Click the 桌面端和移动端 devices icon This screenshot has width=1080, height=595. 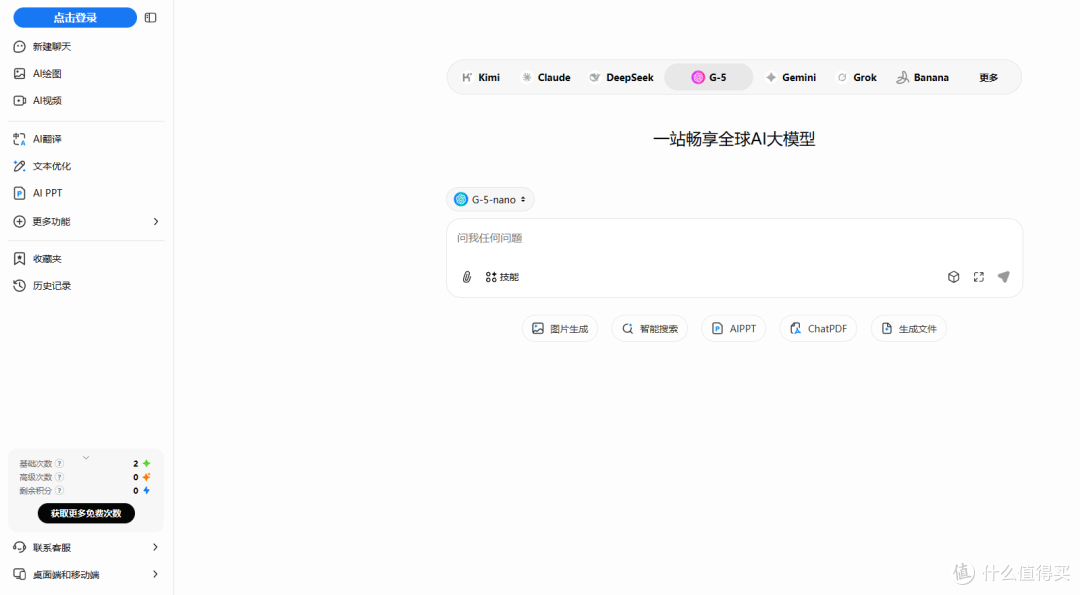[19, 574]
